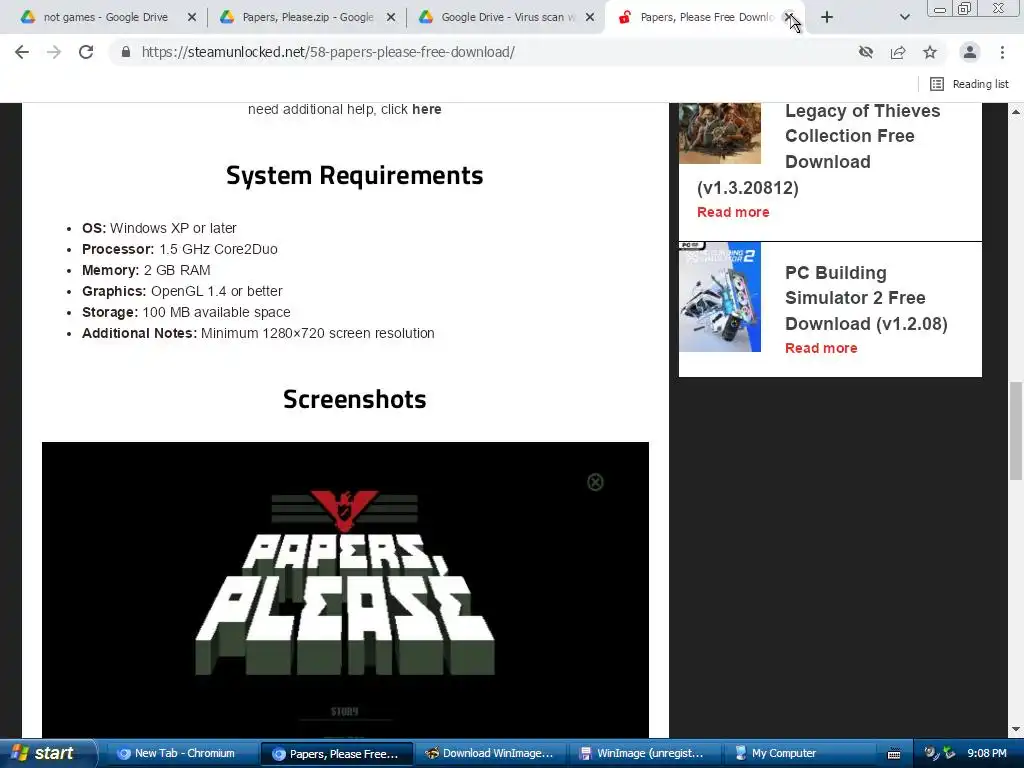
Task: Close the 'Papers, Please.zip' tab
Action: click(391, 18)
